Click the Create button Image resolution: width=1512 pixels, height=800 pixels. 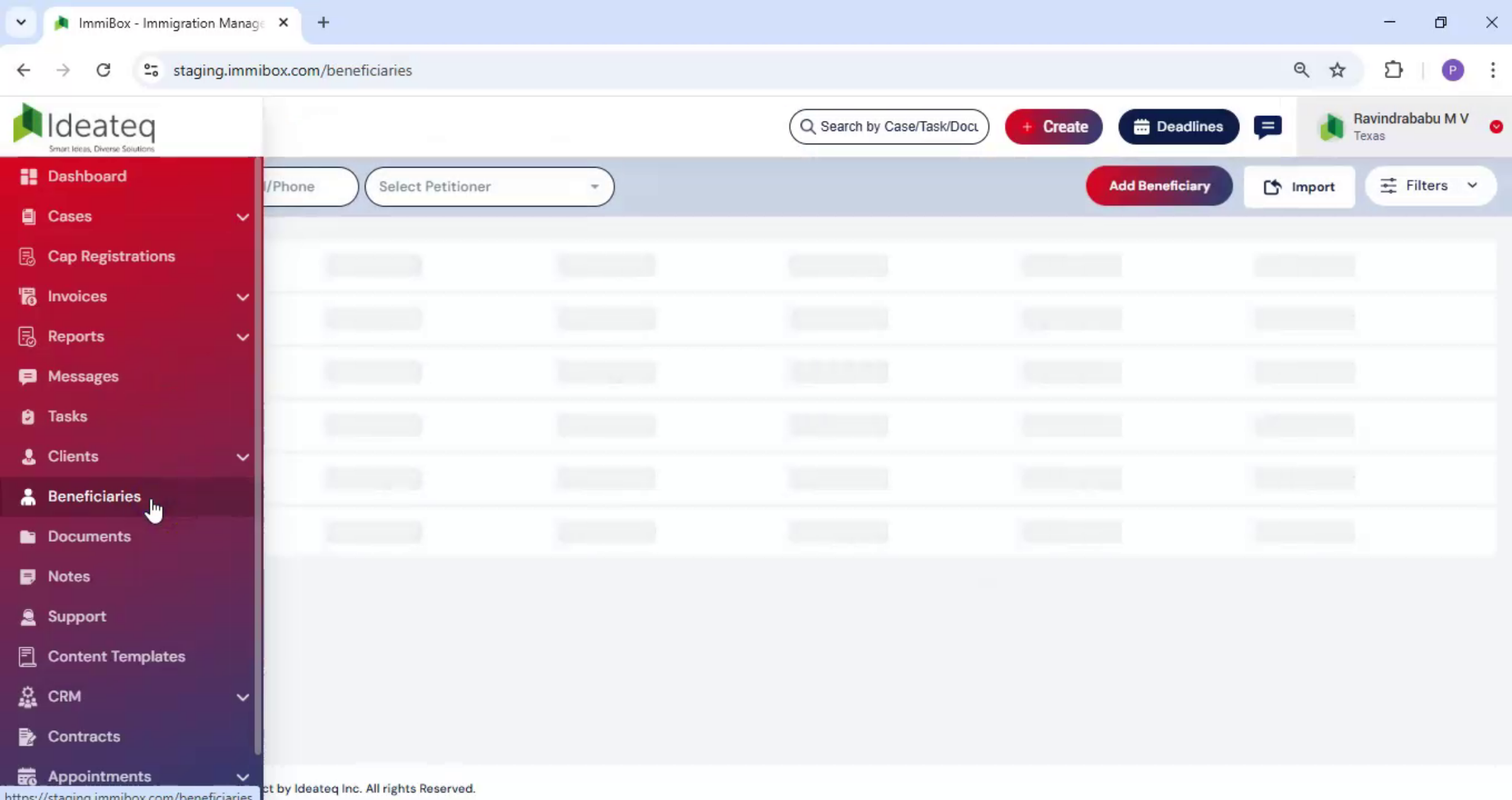coord(1053,127)
